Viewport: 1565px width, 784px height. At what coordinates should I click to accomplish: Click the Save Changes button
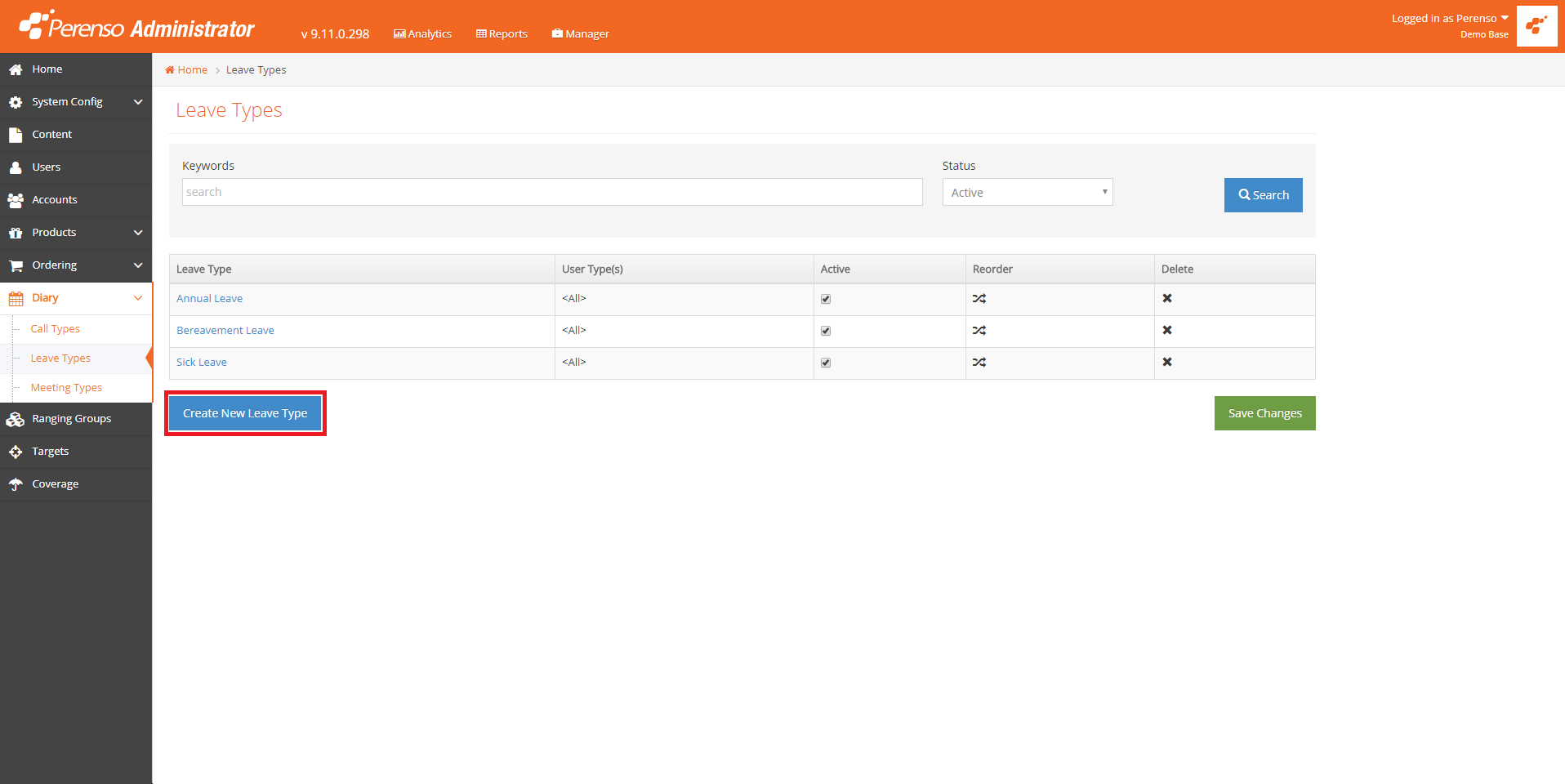1265,413
